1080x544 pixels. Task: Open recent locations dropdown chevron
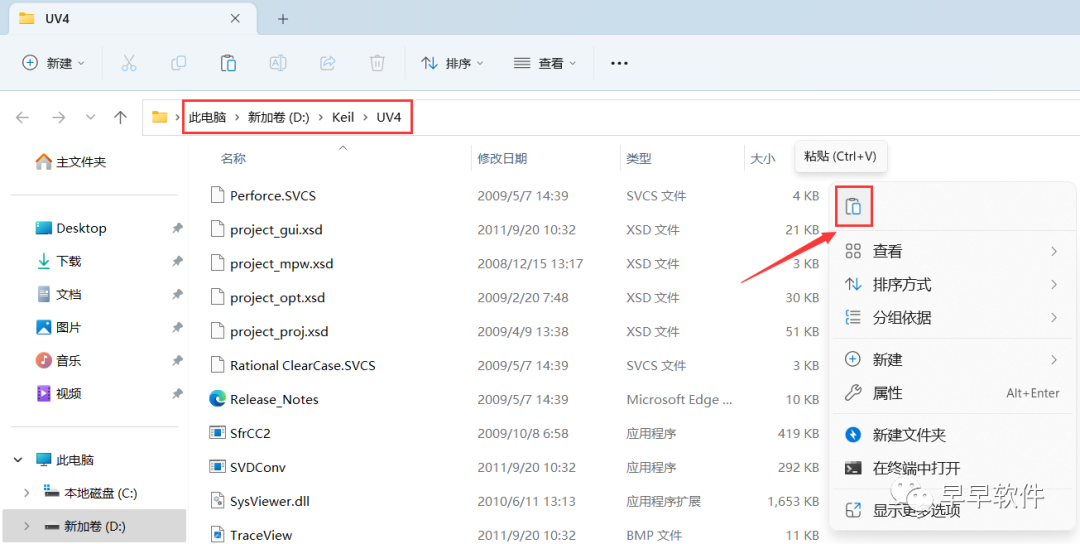coord(90,118)
